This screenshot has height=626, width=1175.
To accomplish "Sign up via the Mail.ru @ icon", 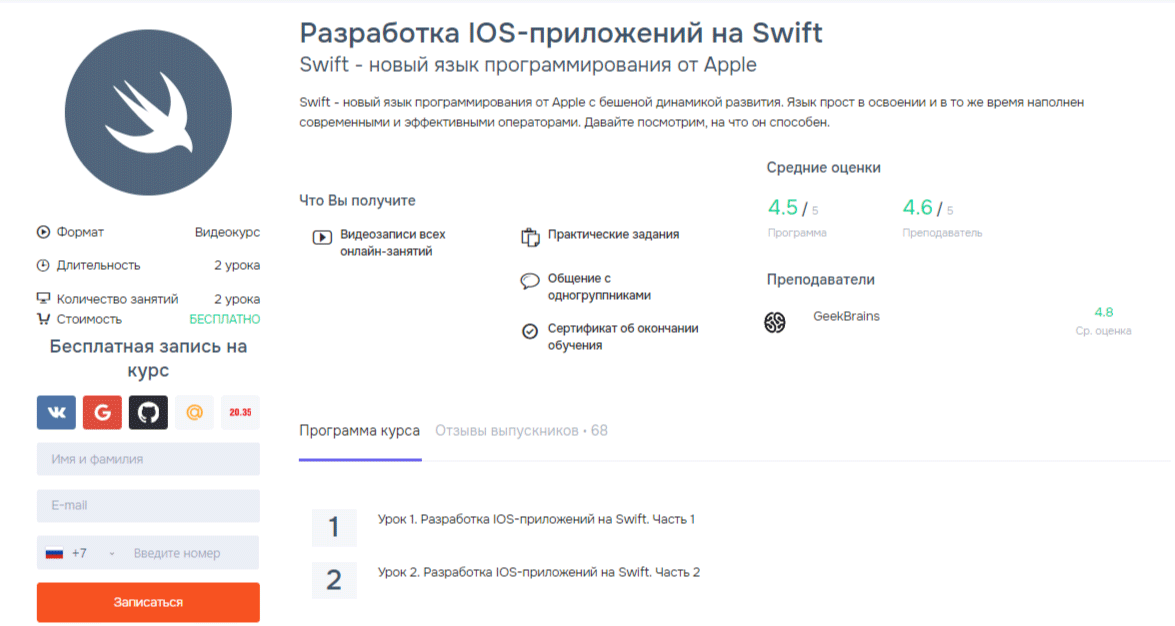I will click(194, 412).
